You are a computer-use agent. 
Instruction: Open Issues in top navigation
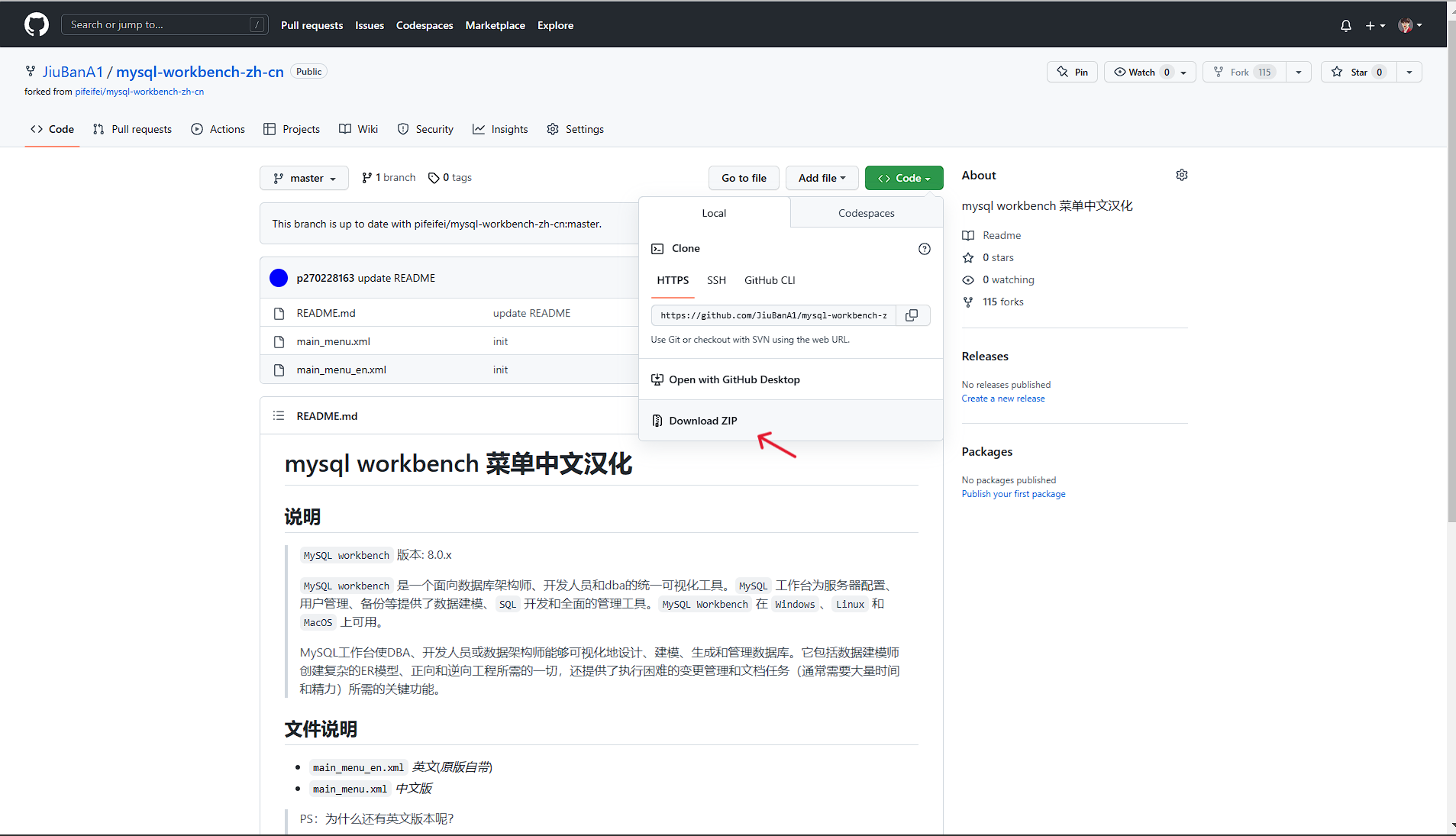[x=370, y=25]
